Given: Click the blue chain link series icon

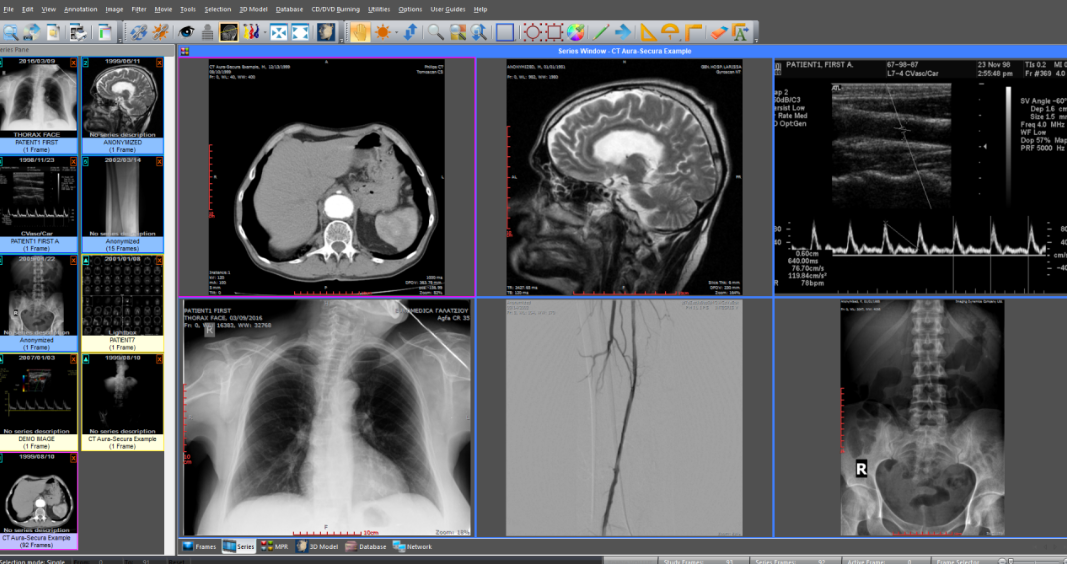Looking at the screenshot, I should coord(139,32).
